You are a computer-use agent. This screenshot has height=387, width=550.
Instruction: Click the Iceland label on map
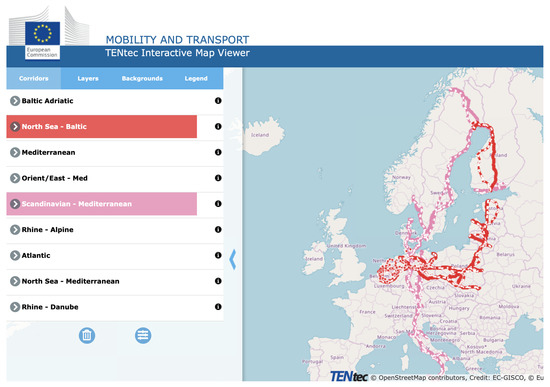[260, 135]
